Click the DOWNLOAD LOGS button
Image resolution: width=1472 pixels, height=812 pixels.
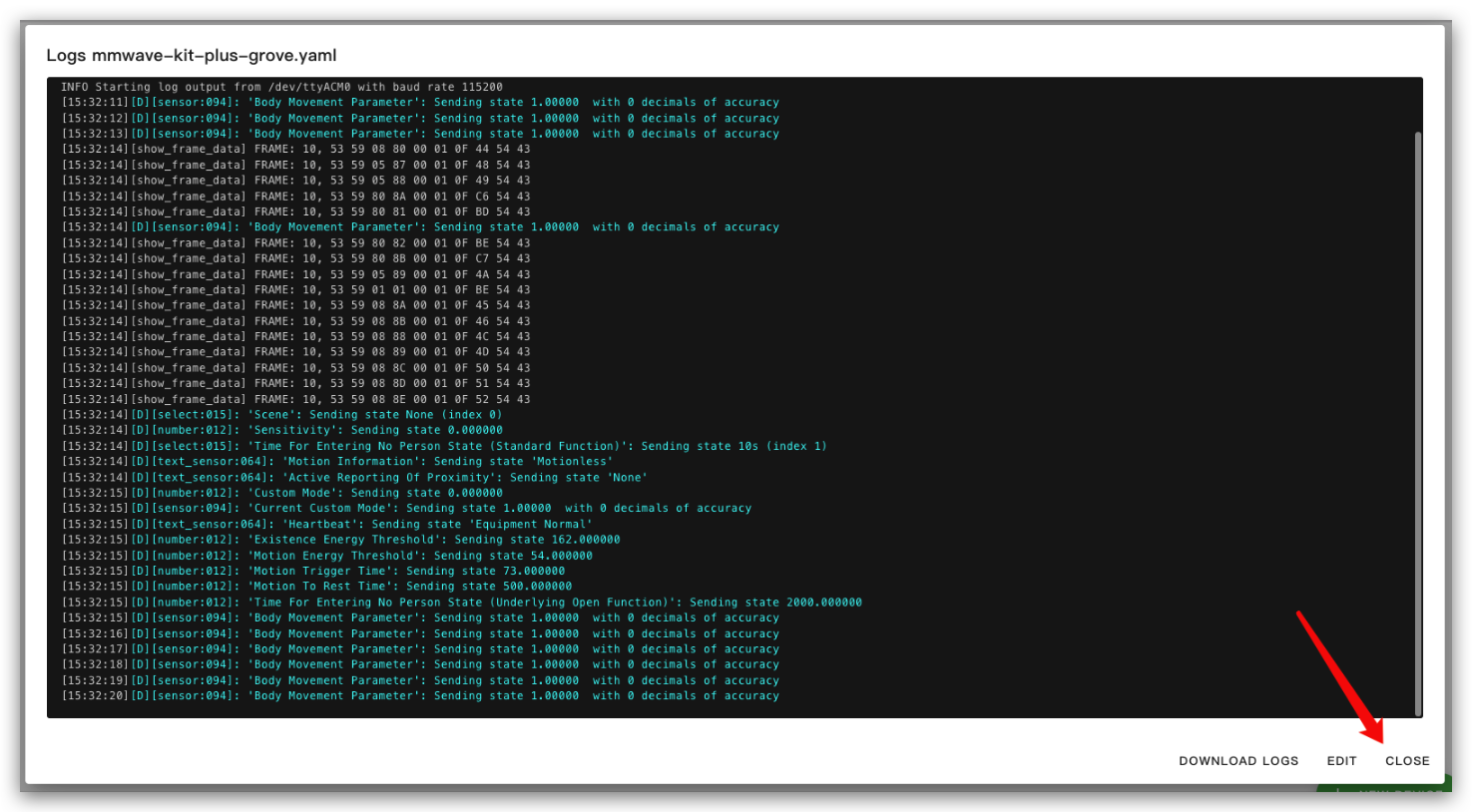[1238, 761]
